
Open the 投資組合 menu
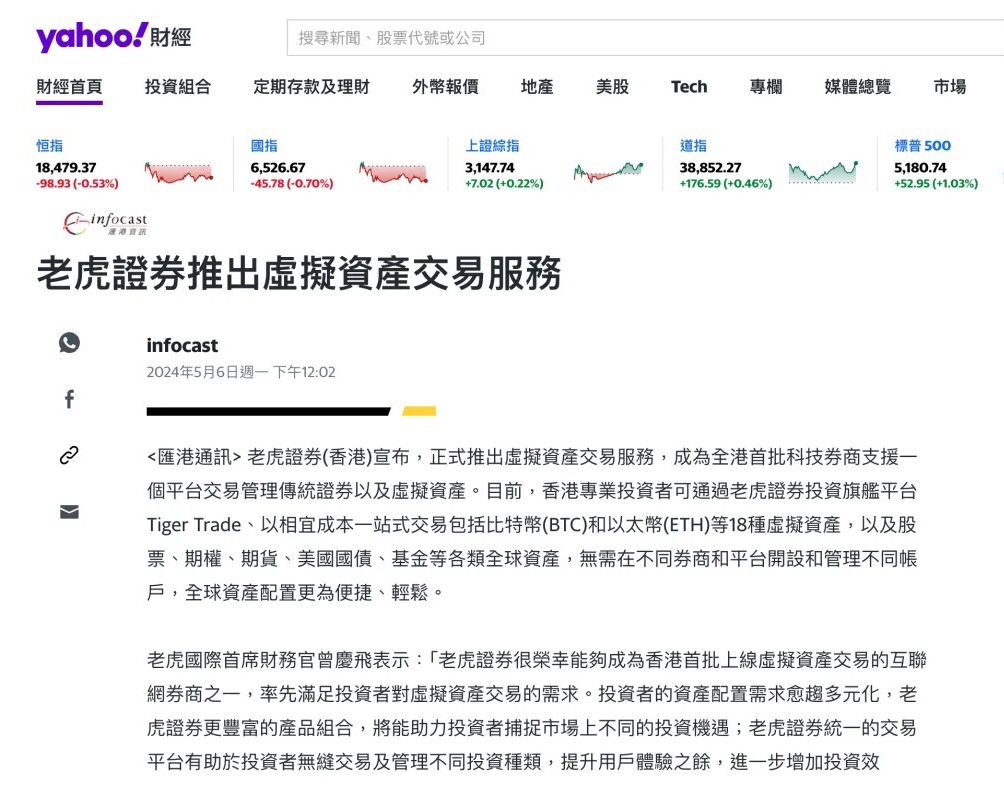[178, 87]
